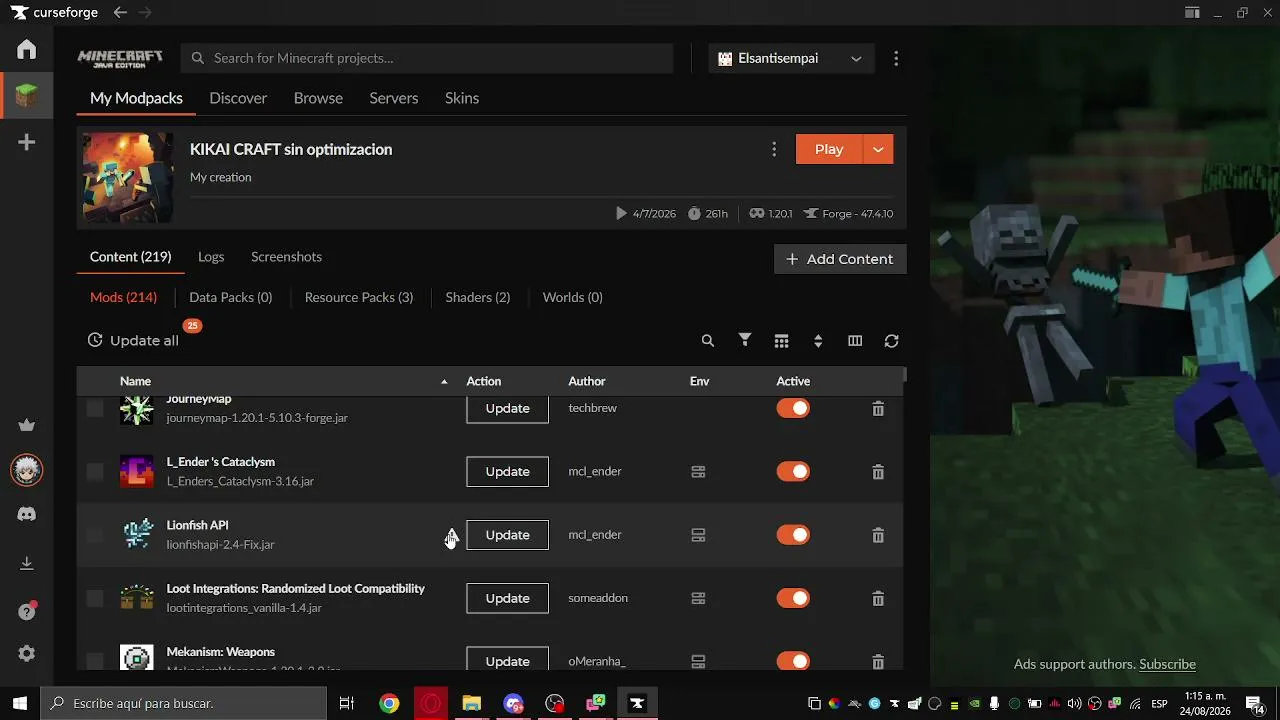Open the sort order arrows in toolbar

click(x=818, y=341)
